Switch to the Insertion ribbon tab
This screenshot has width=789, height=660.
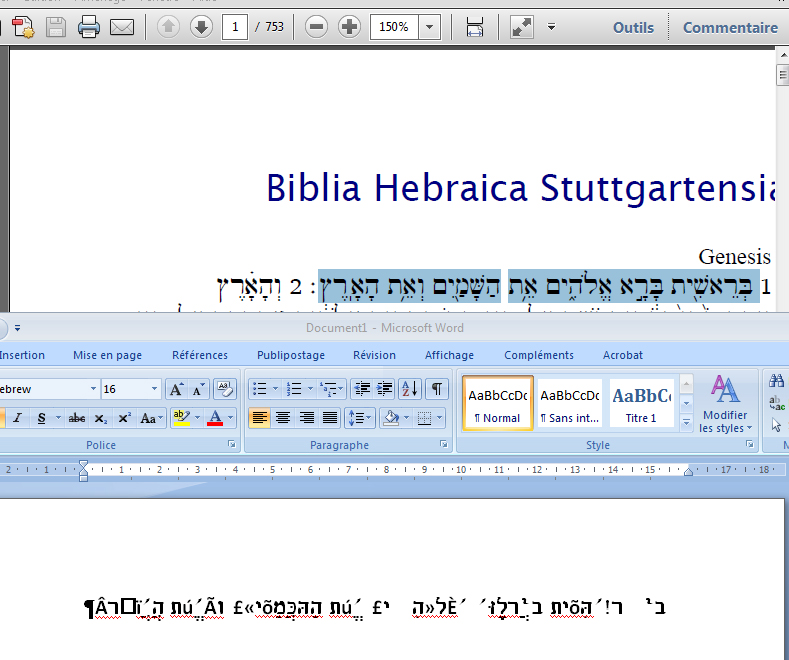(x=22, y=355)
